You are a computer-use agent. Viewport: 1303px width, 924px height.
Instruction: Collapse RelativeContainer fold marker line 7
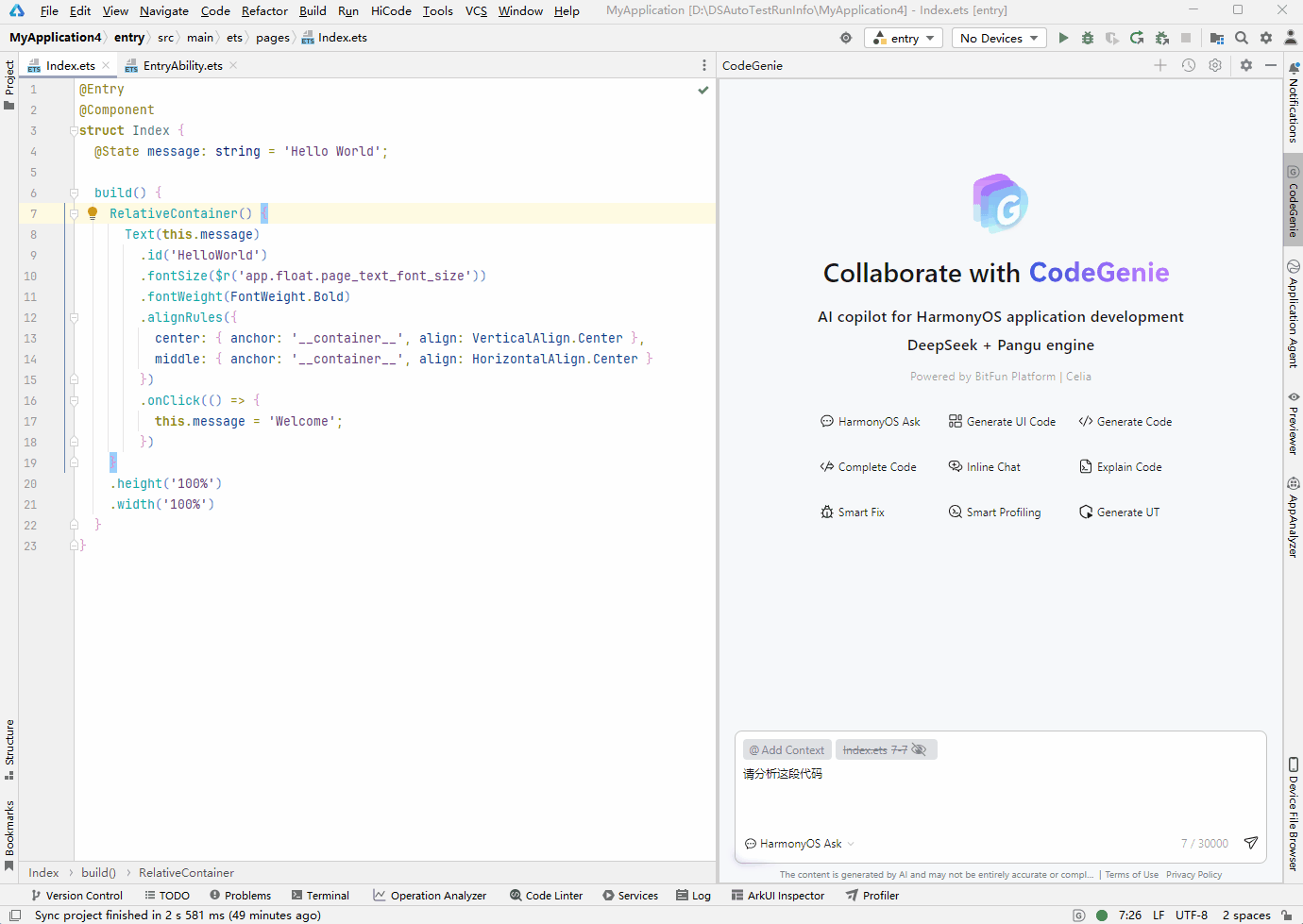(x=74, y=214)
